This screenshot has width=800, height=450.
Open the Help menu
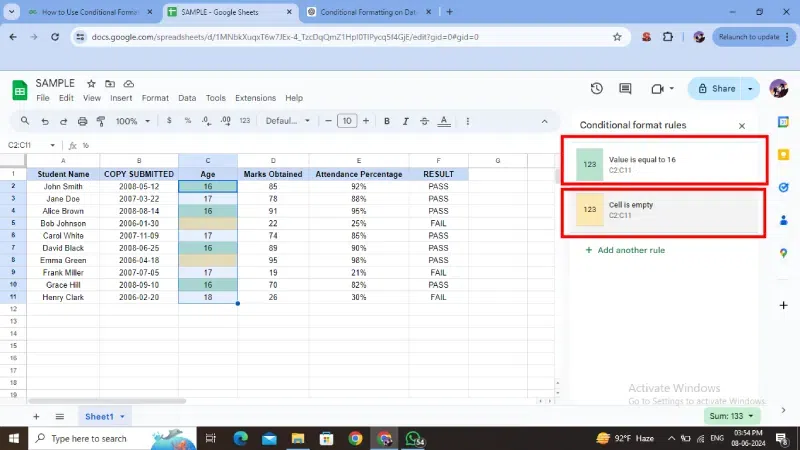pos(294,98)
